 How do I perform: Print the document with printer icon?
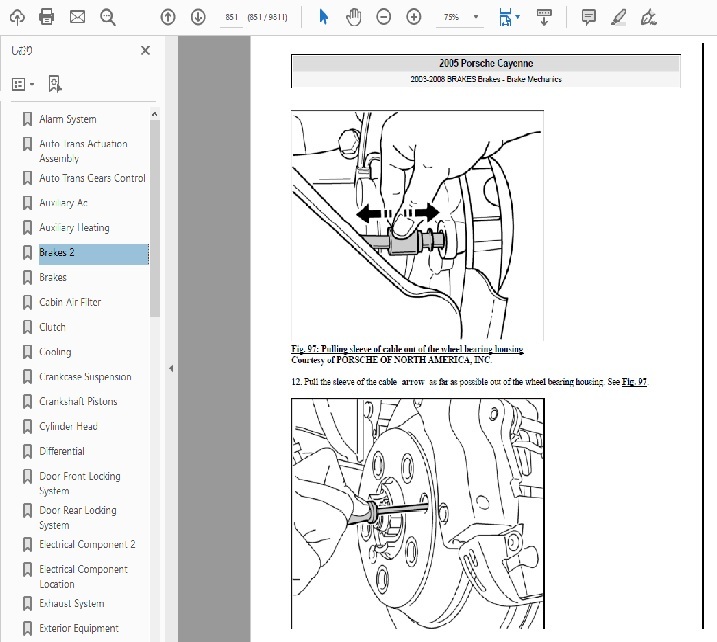pos(47,17)
